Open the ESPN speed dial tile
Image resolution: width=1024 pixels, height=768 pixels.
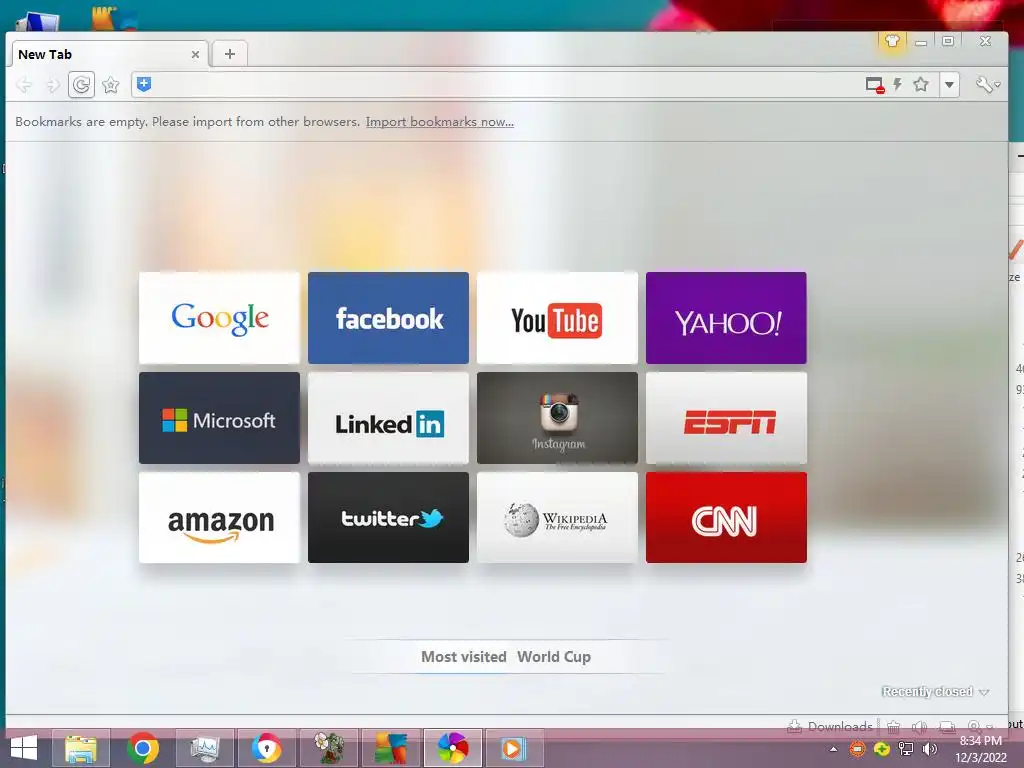726,418
